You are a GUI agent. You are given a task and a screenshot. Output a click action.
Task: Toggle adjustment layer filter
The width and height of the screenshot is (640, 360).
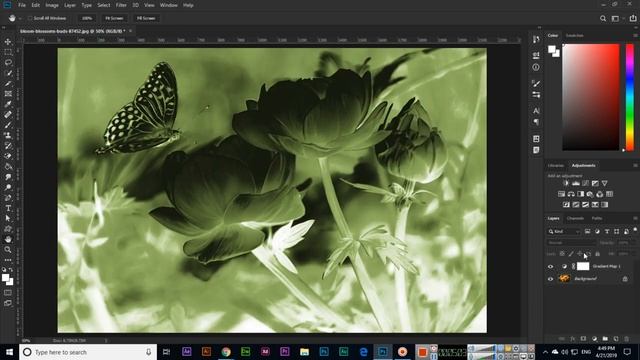[x=597, y=231]
